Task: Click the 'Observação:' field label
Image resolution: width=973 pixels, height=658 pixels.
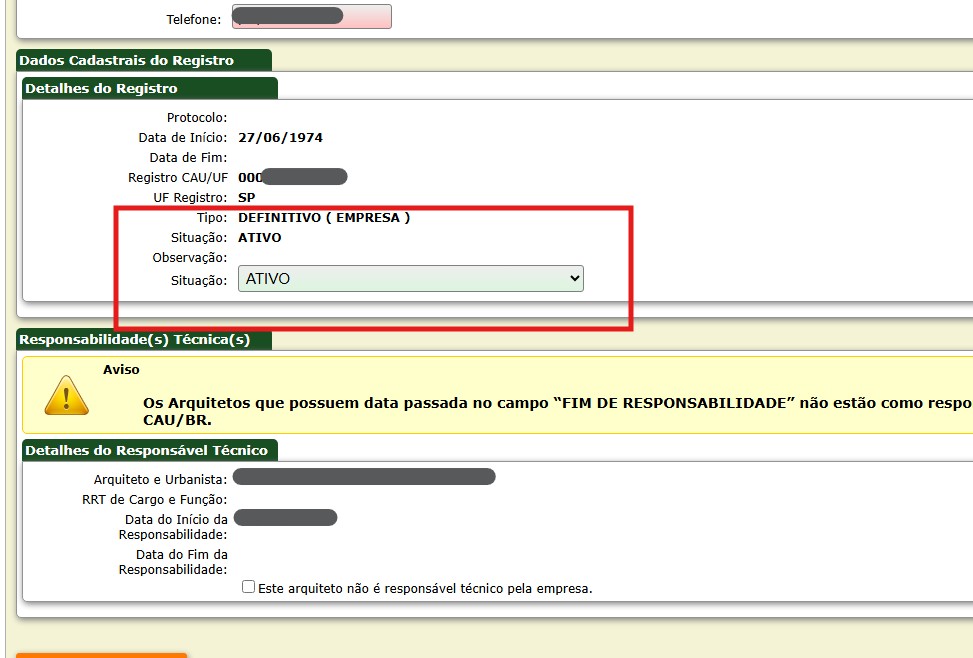Action: (189, 258)
